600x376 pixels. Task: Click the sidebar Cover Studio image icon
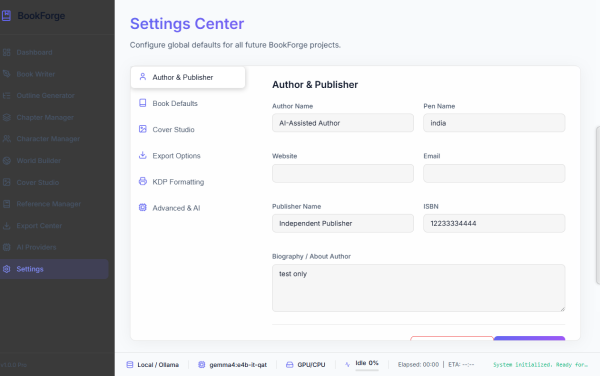coord(7,182)
